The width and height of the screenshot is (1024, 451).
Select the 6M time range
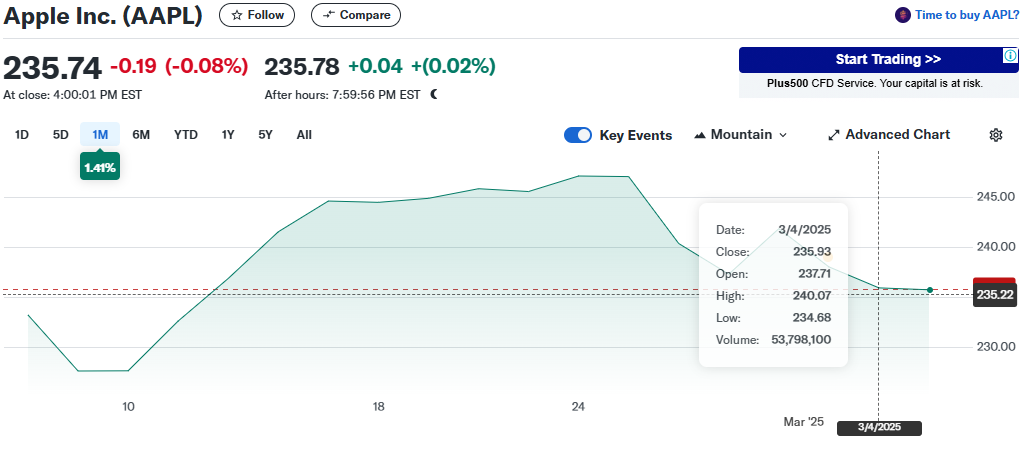tap(141, 135)
